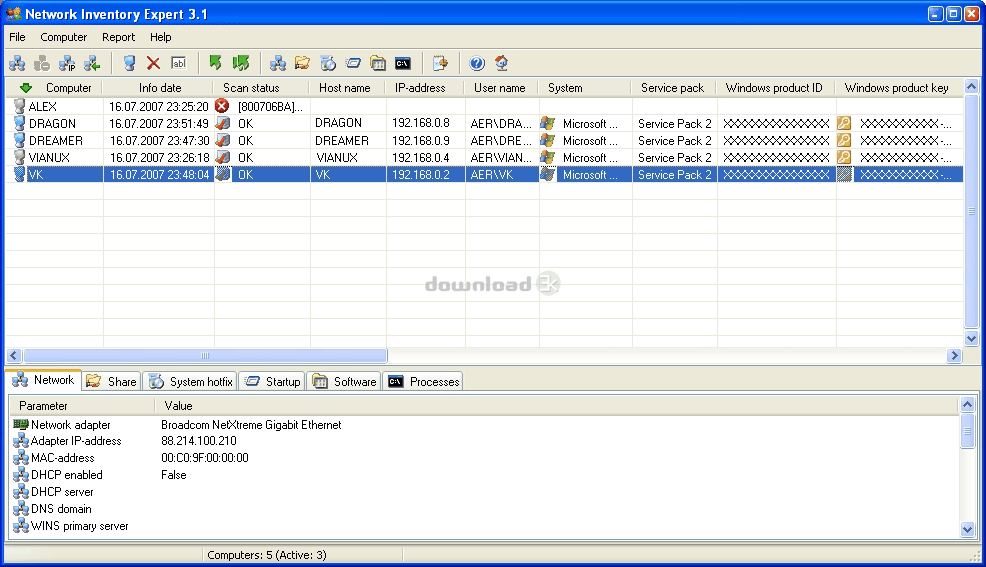Click the blue help question mark icon

click(x=477, y=63)
